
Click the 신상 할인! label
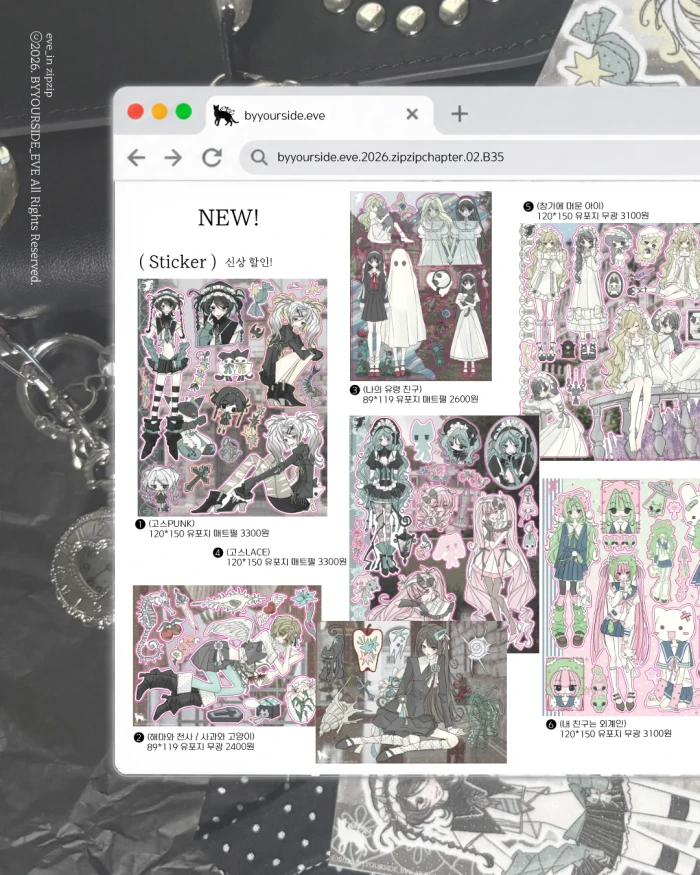[248, 262]
